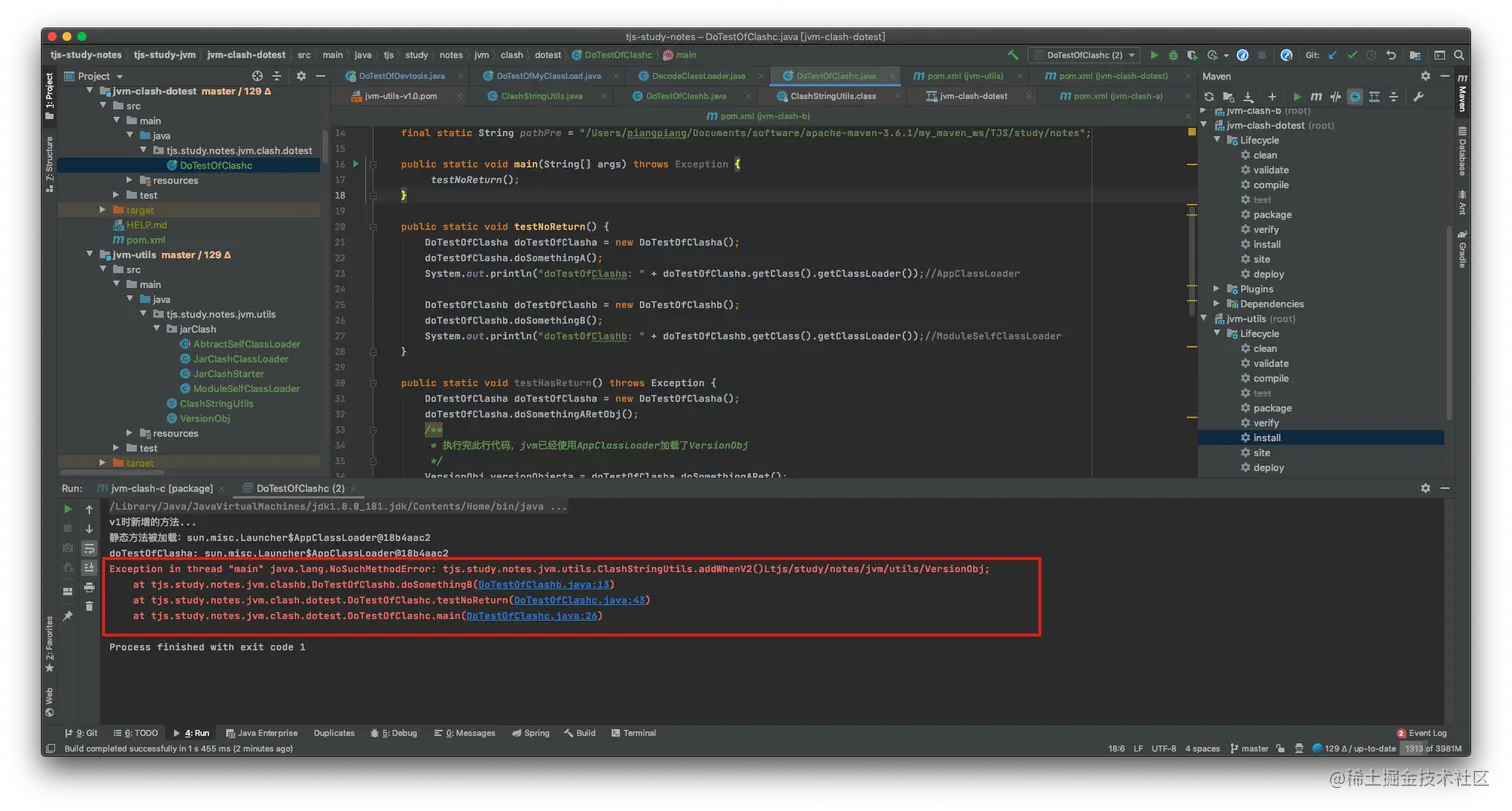
Task: Expand the target folder under jvm-clash-dotest
Action: coord(103,210)
